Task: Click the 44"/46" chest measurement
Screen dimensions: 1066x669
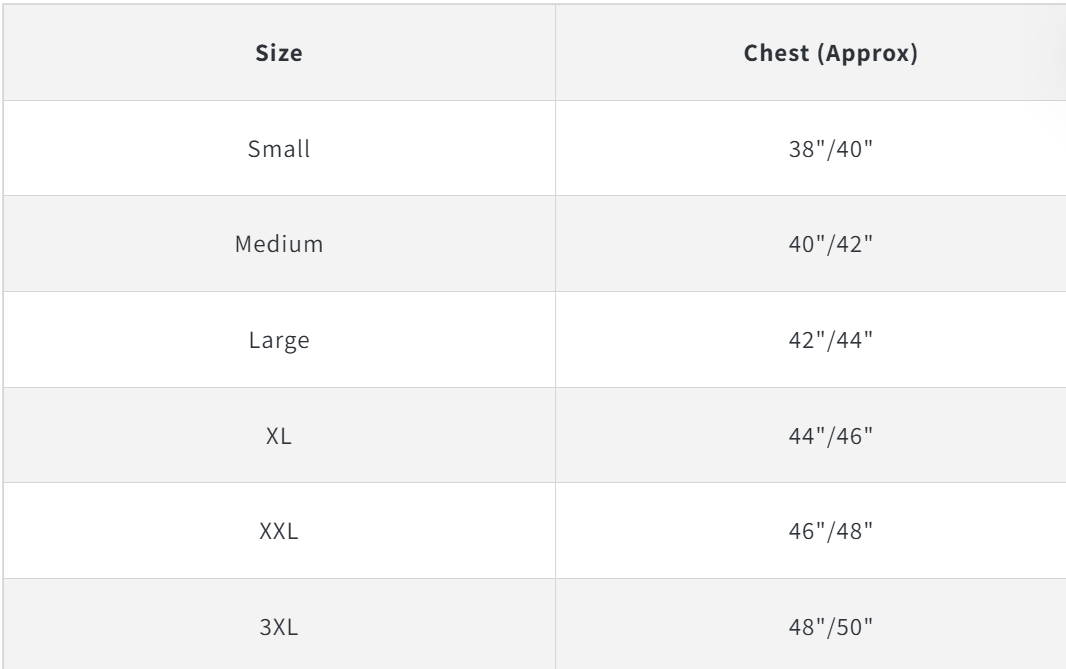Action: click(x=831, y=436)
